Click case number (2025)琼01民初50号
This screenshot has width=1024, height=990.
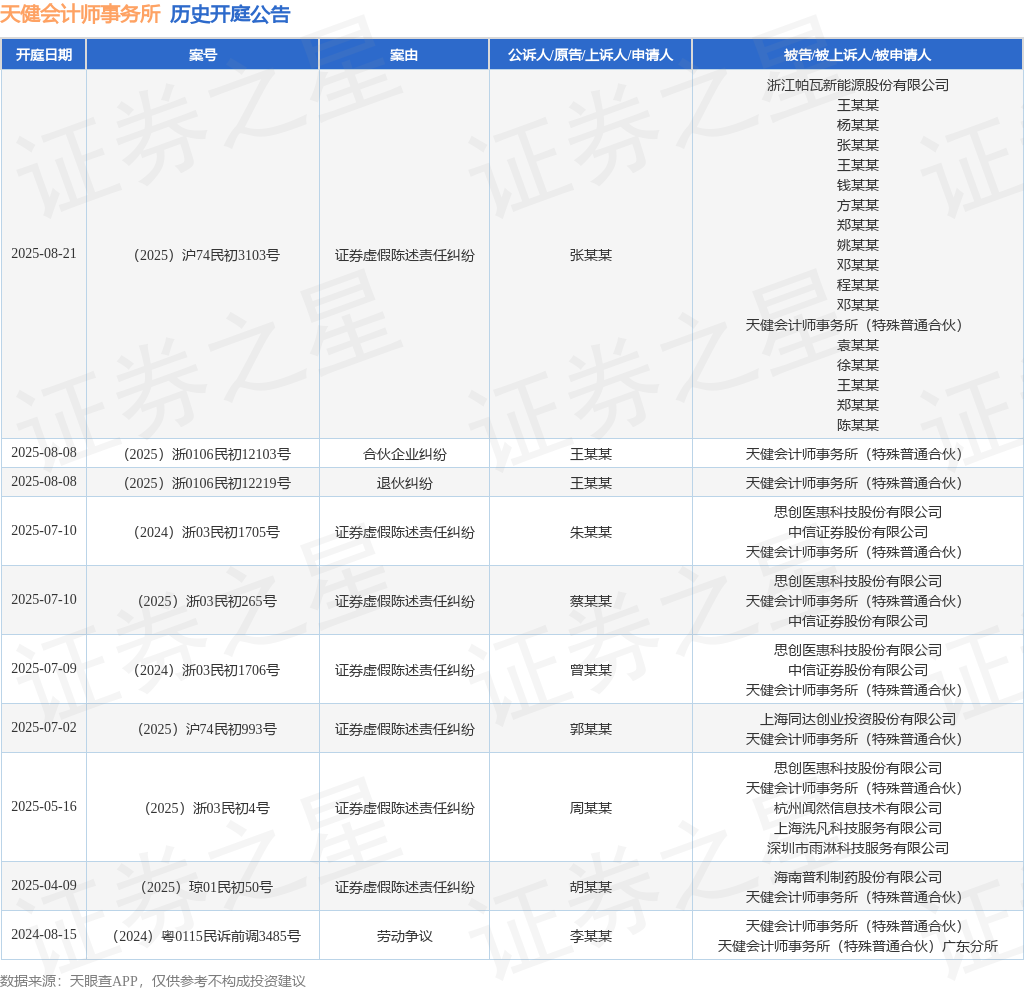pyautogui.click(x=206, y=887)
